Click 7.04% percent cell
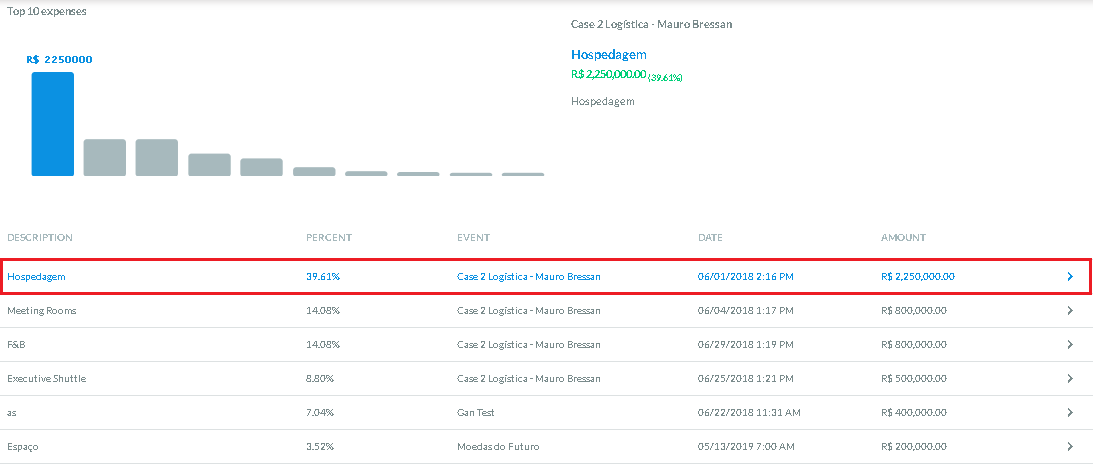 pyautogui.click(x=320, y=413)
